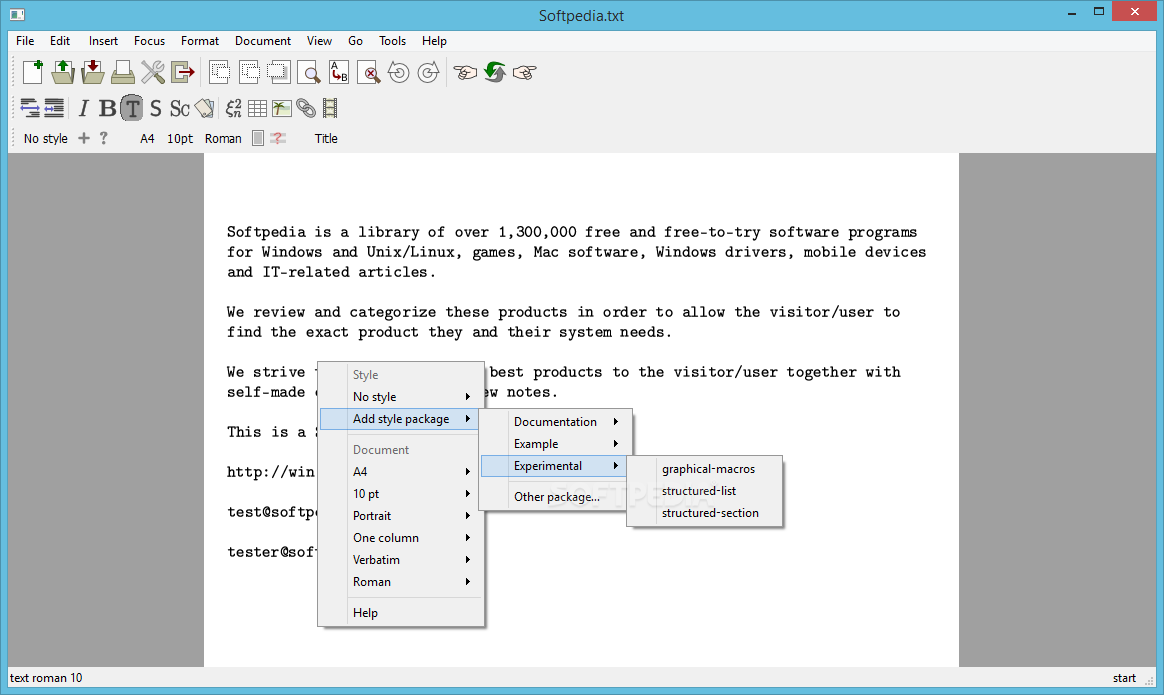Open the Insert menu

[x=103, y=41]
